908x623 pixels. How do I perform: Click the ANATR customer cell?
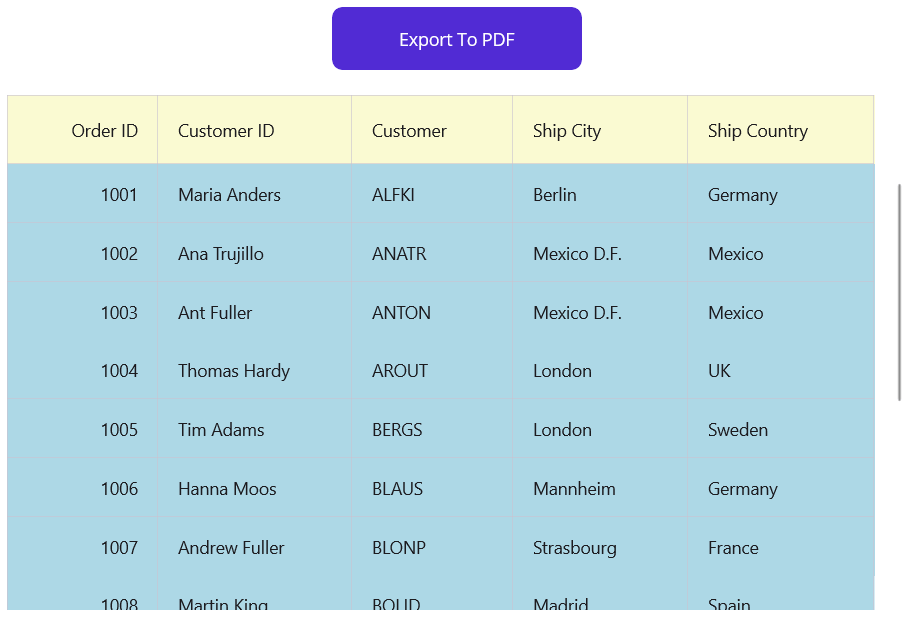tap(399, 254)
